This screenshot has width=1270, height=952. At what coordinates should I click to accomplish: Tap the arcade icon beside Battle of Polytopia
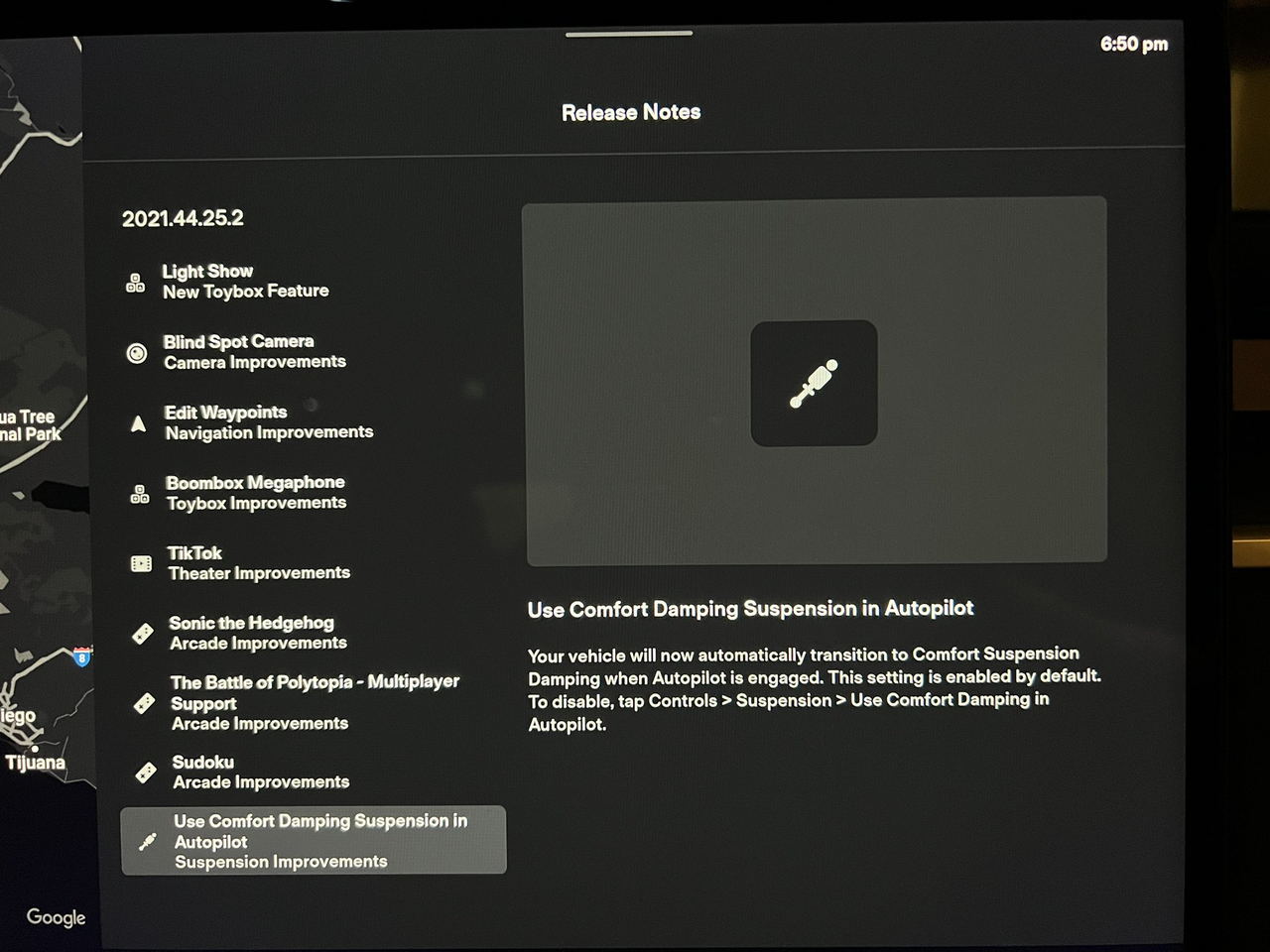(x=144, y=704)
